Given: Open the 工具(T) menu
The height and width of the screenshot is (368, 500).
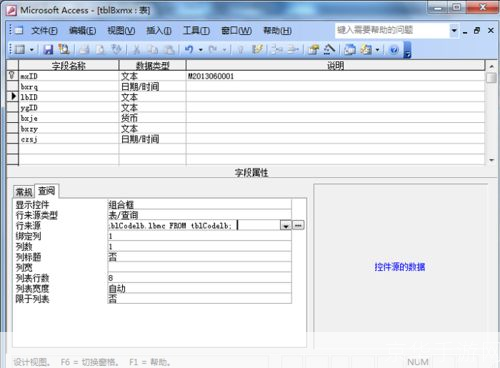Looking at the screenshot, I should pyautogui.click(x=196, y=31).
